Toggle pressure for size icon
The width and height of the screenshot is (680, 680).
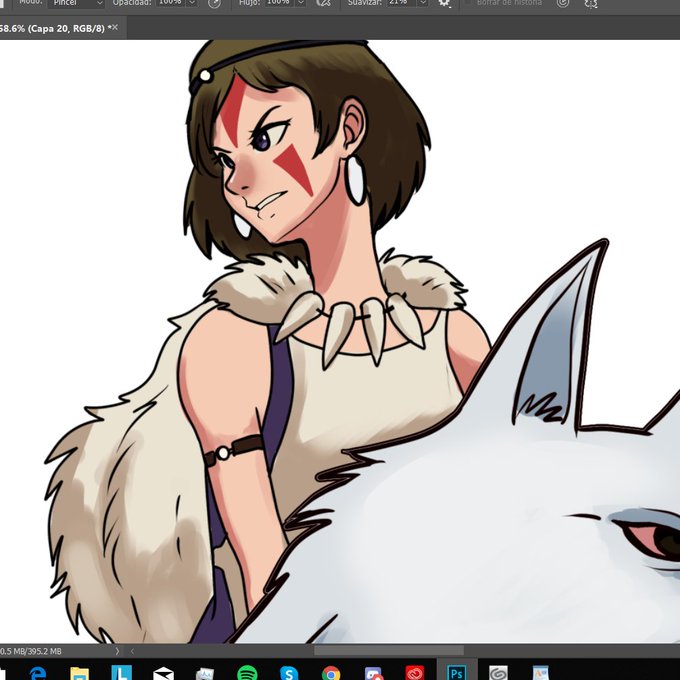[x=562, y=3]
